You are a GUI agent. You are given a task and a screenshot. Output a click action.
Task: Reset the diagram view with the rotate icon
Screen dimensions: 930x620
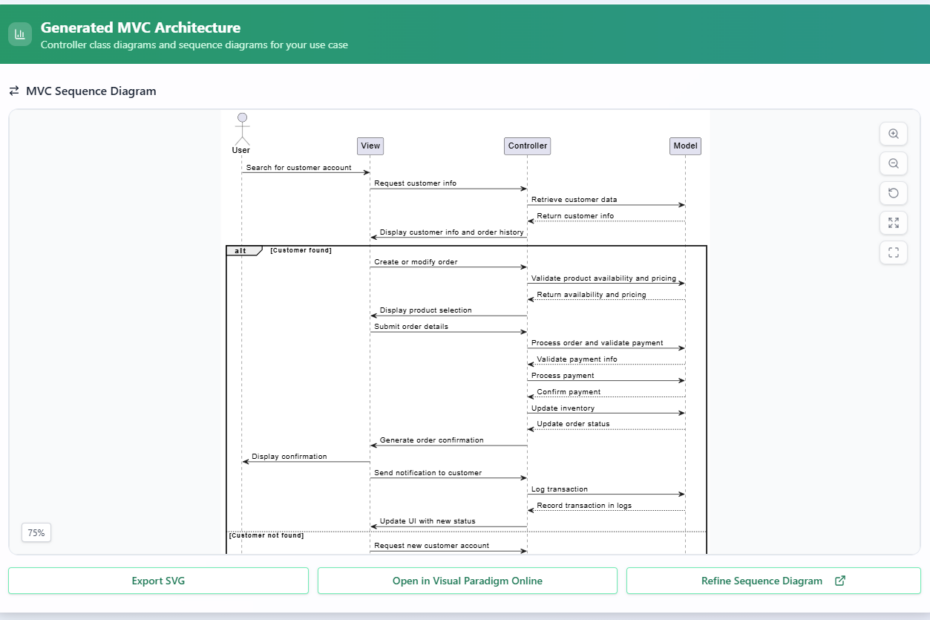pos(893,193)
